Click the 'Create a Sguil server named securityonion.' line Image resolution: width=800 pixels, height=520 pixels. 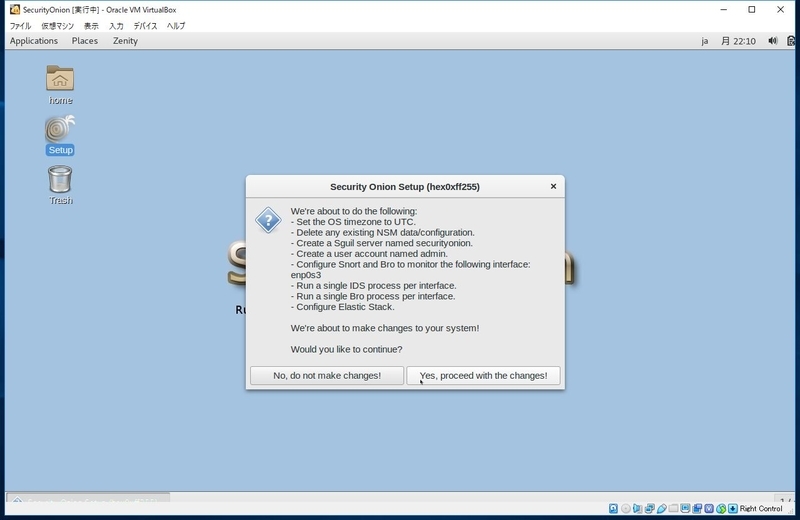(x=382, y=243)
